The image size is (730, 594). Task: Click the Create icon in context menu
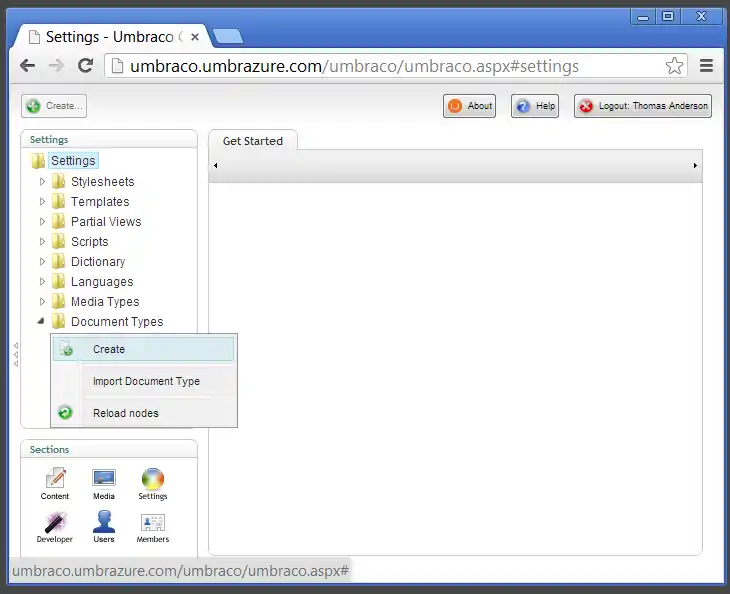(x=67, y=348)
